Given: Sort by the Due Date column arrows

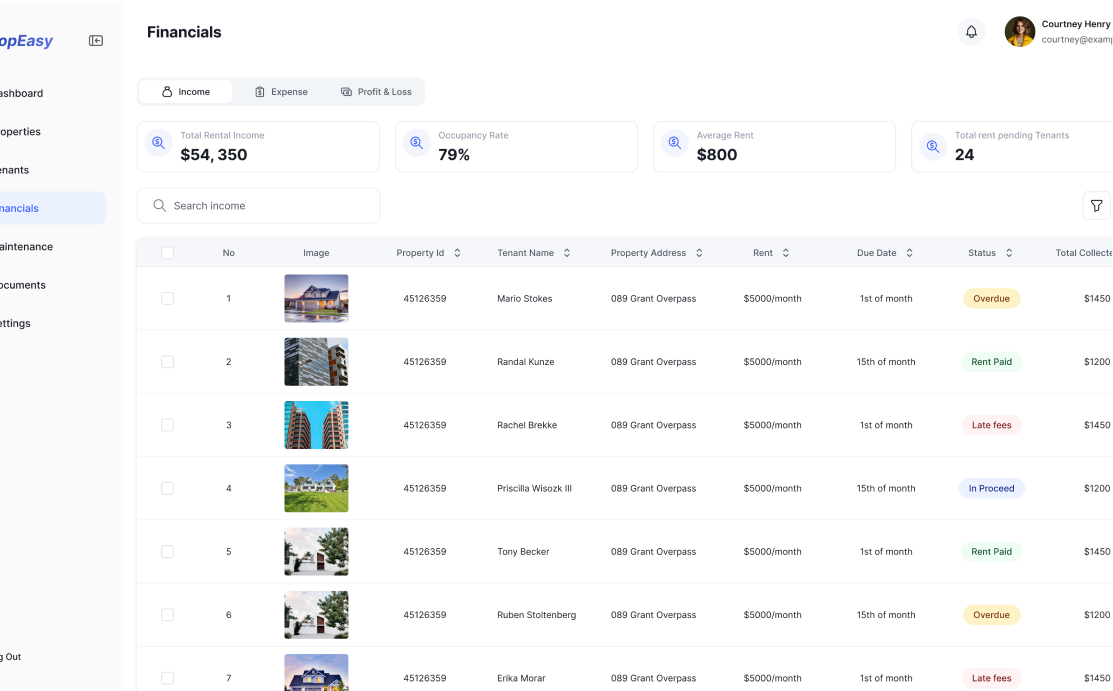Looking at the screenshot, I should pyautogui.click(x=909, y=253).
